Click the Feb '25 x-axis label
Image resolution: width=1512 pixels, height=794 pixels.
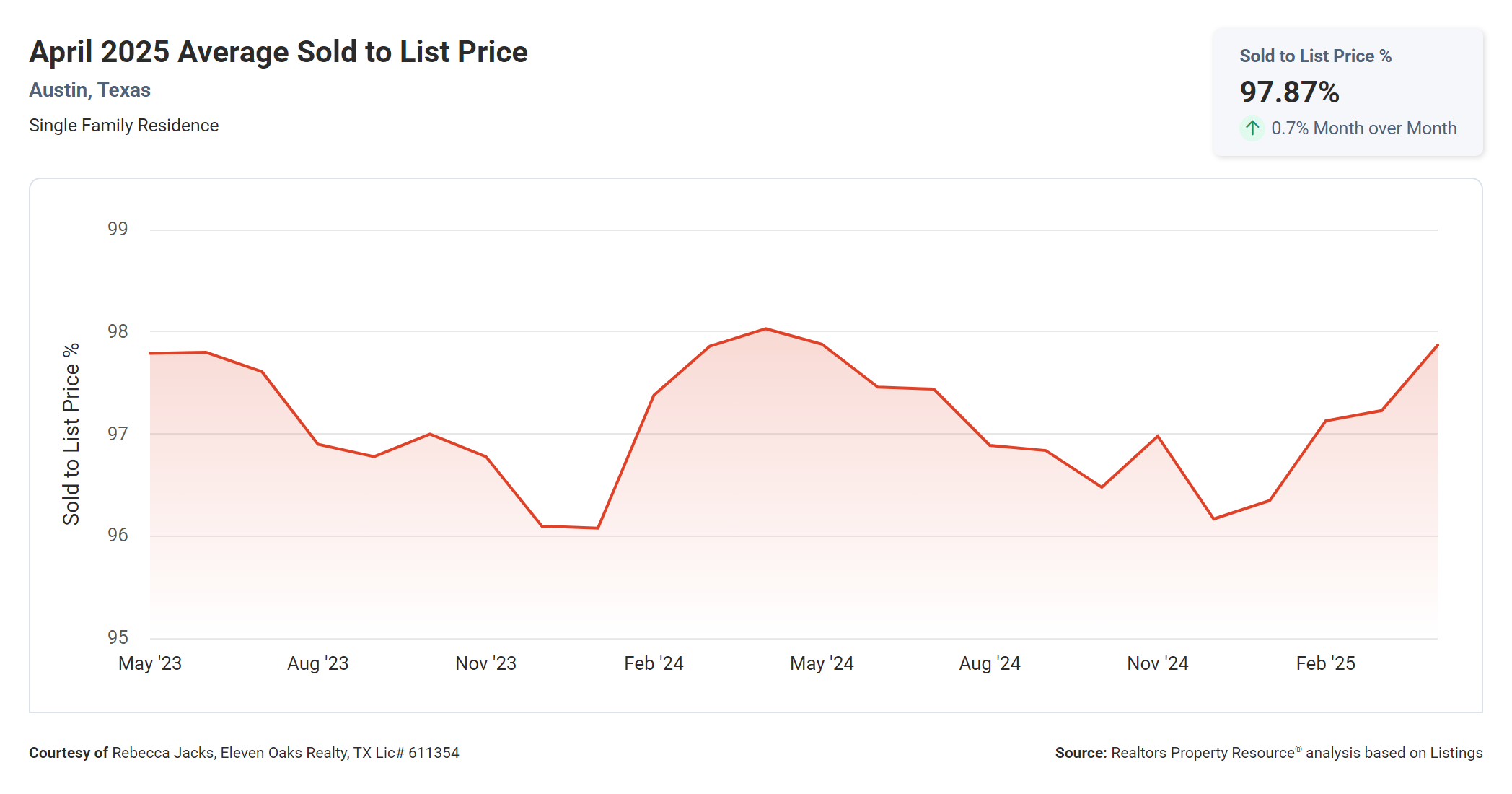click(x=1325, y=663)
